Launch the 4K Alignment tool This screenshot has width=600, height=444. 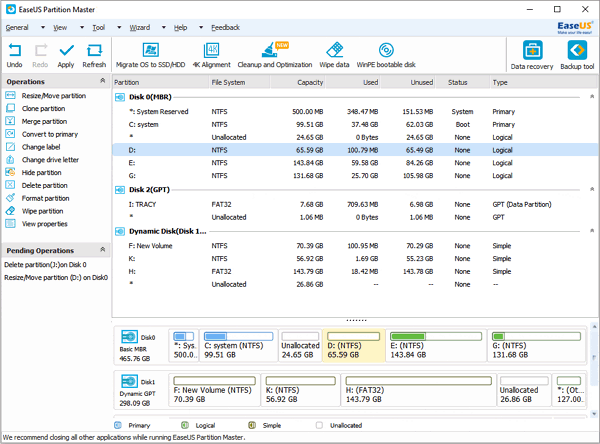[x=211, y=55]
